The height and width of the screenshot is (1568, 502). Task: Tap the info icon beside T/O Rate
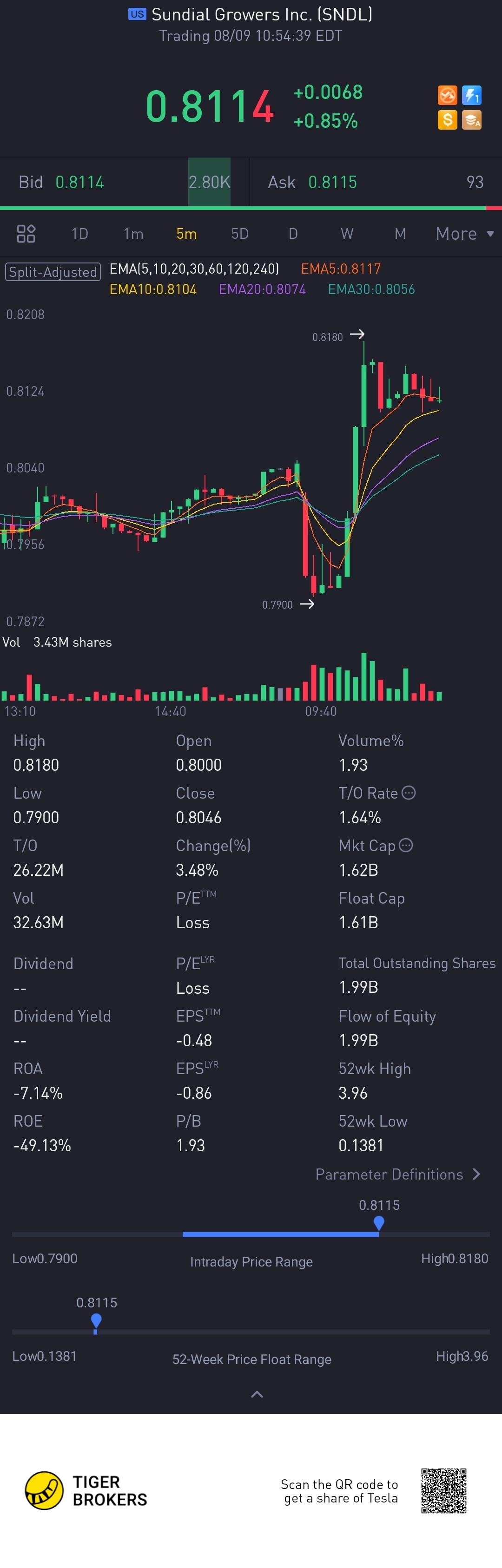pyautogui.click(x=409, y=793)
